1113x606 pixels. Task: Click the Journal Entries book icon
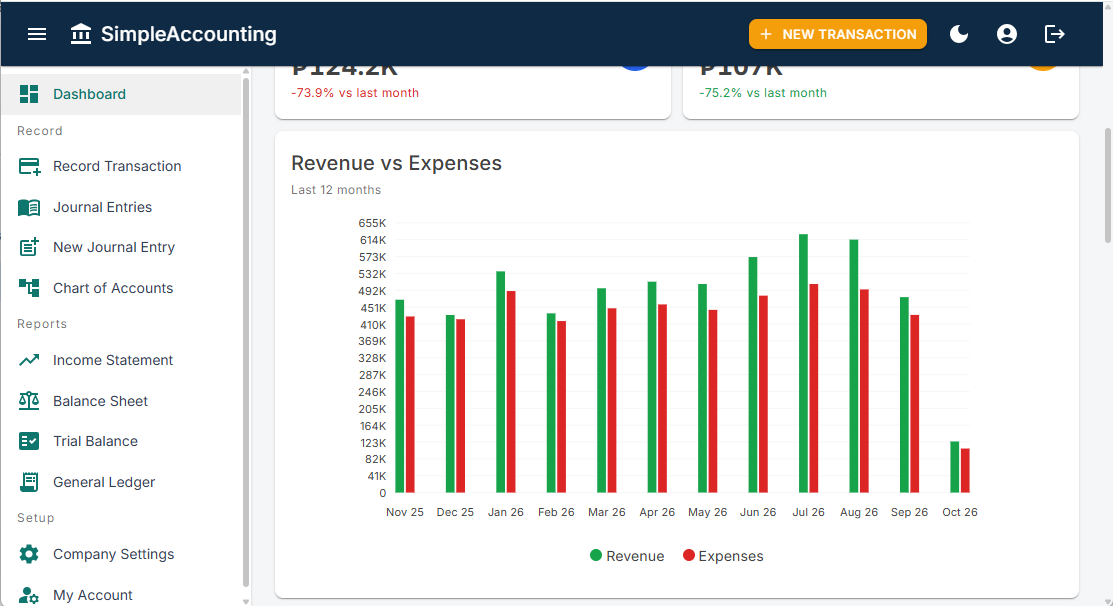coord(29,207)
